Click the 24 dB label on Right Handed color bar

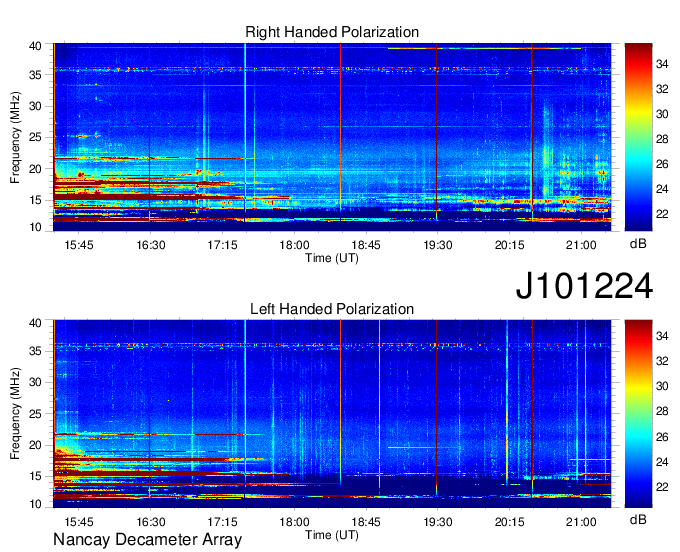point(662,189)
